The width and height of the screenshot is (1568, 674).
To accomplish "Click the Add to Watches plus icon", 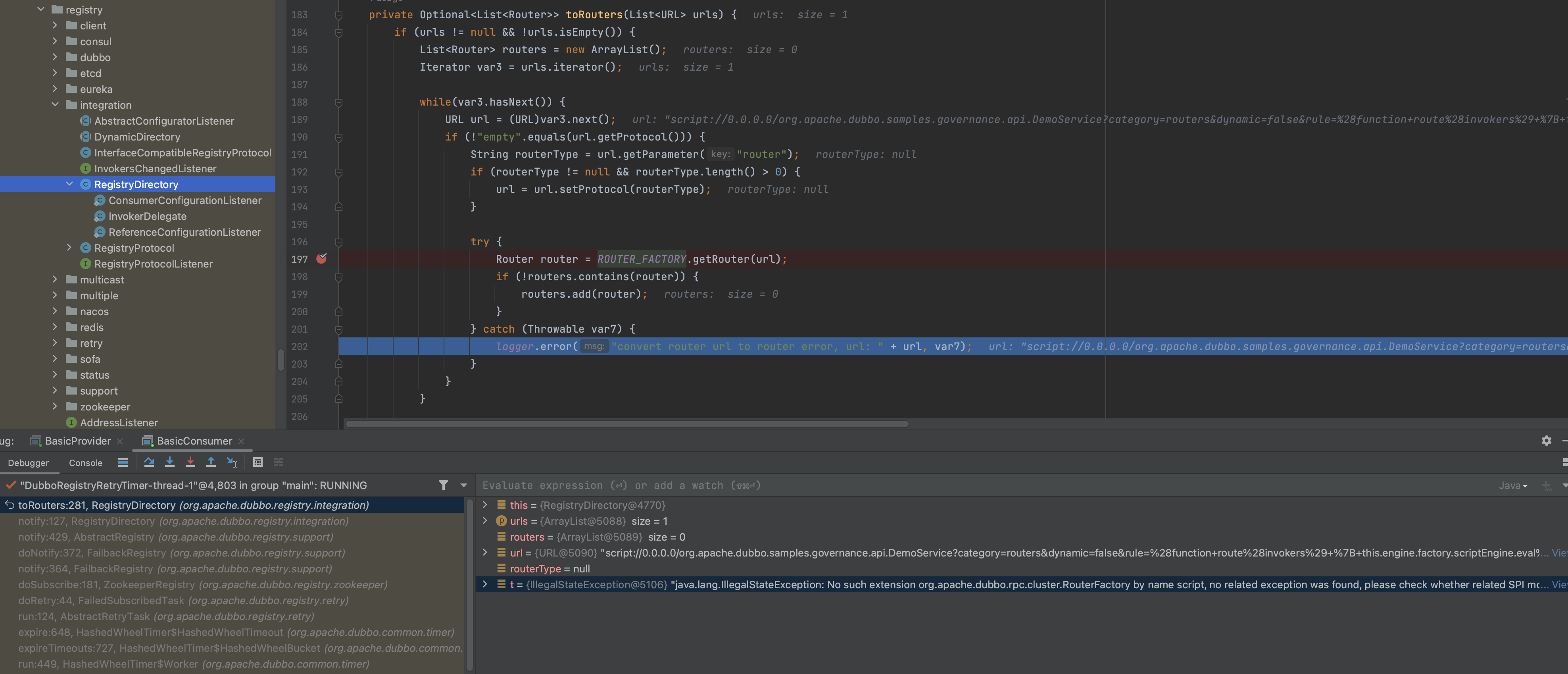I will tap(1546, 485).
